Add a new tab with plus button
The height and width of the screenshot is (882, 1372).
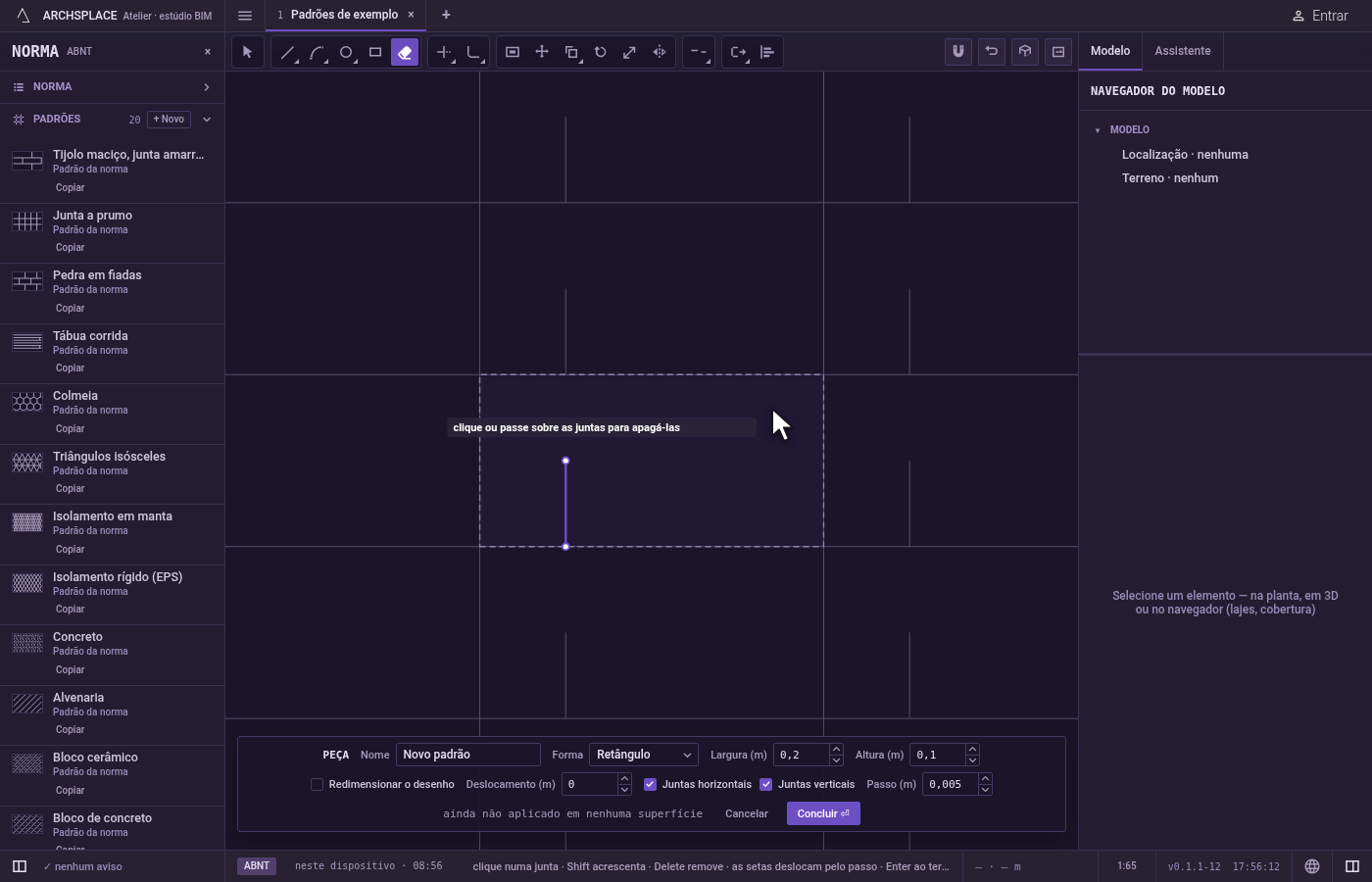click(446, 15)
